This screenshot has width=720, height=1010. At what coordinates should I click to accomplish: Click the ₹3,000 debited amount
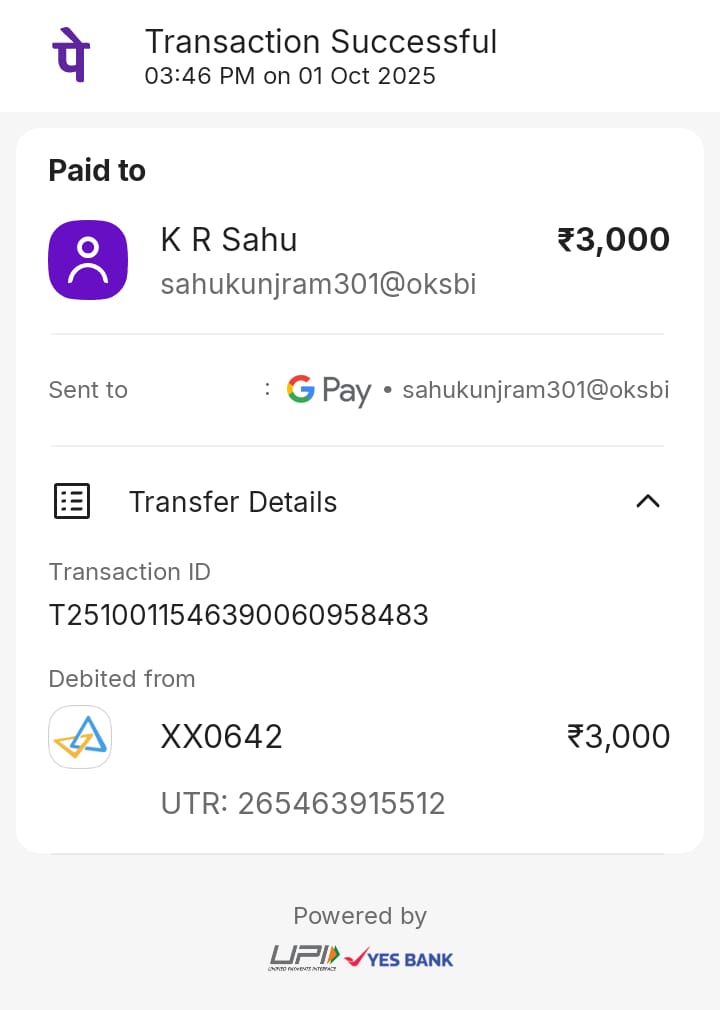click(618, 737)
